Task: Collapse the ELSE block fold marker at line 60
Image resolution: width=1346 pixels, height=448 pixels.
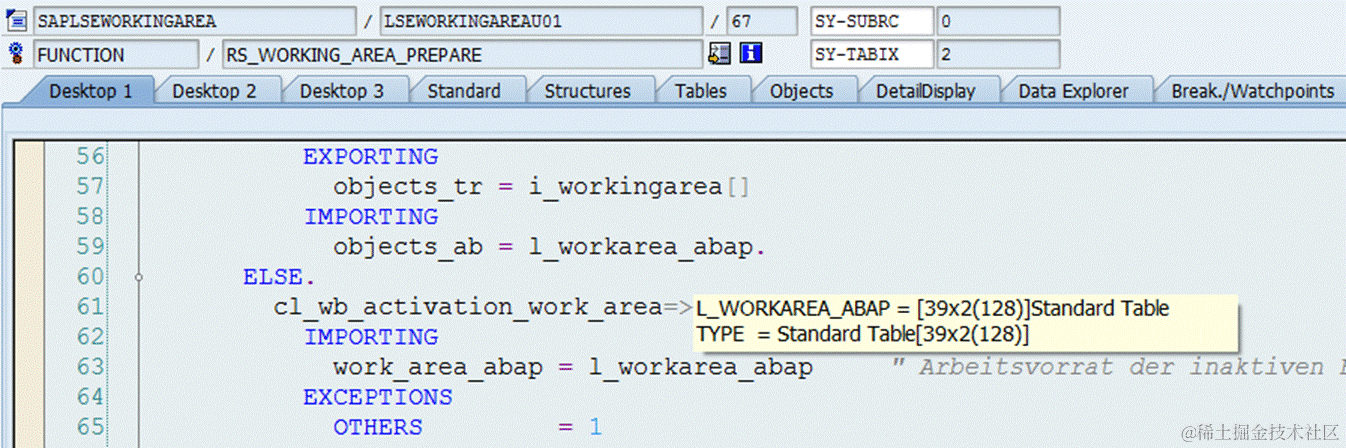Action: pyautogui.click(x=138, y=277)
